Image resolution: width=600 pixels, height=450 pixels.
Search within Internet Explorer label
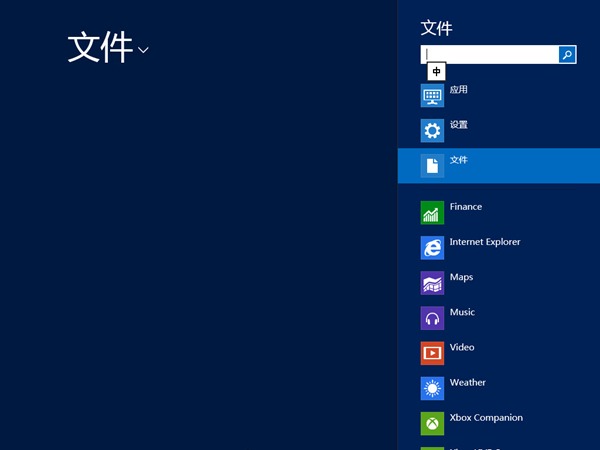coord(485,242)
